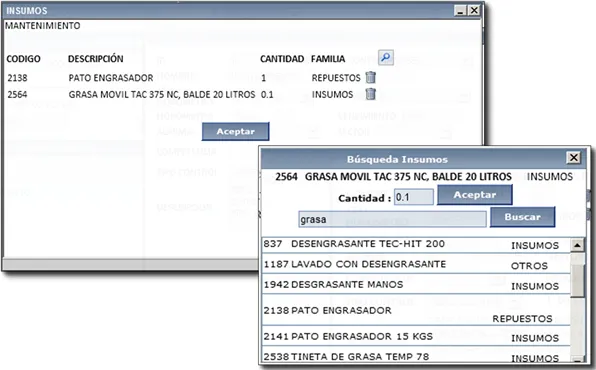
Task: Focus the search field containing grasa
Action: pyautogui.click(x=392, y=219)
